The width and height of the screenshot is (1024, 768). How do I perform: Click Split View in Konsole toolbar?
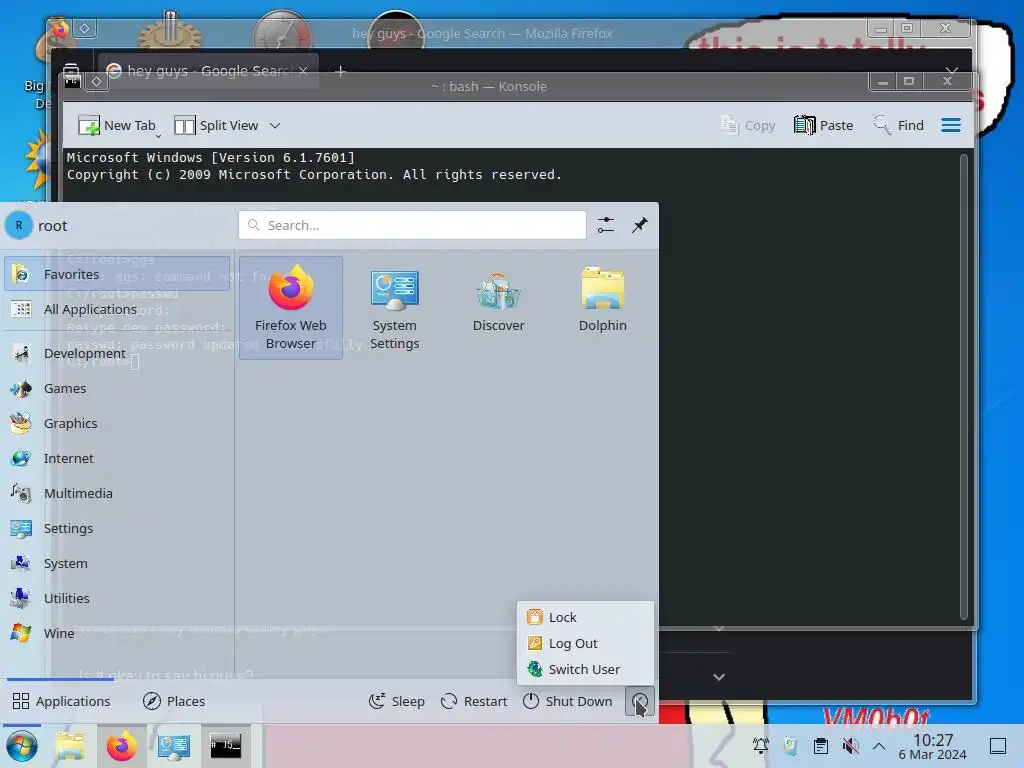point(216,125)
